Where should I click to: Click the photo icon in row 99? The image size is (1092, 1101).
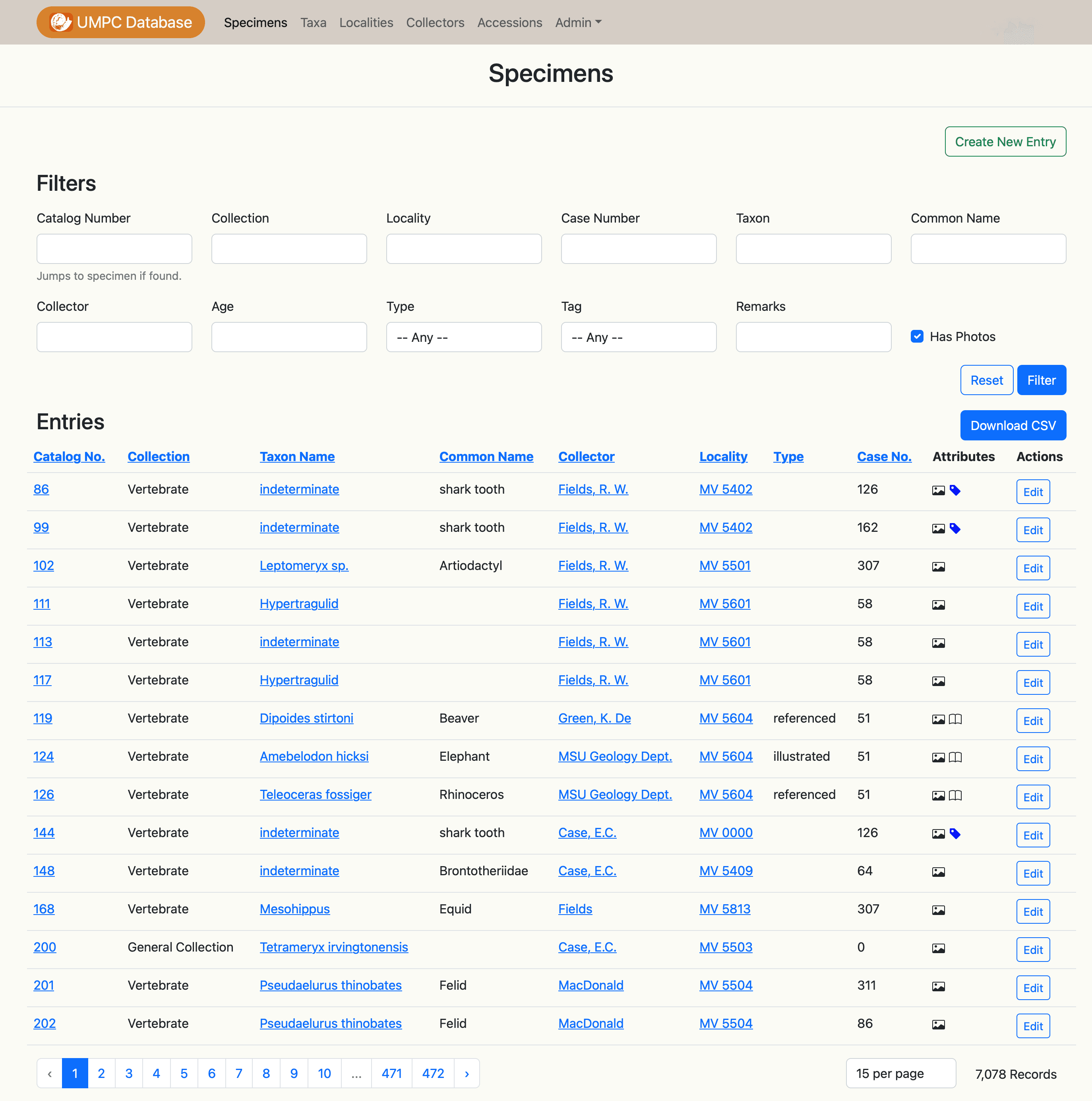point(938,528)
